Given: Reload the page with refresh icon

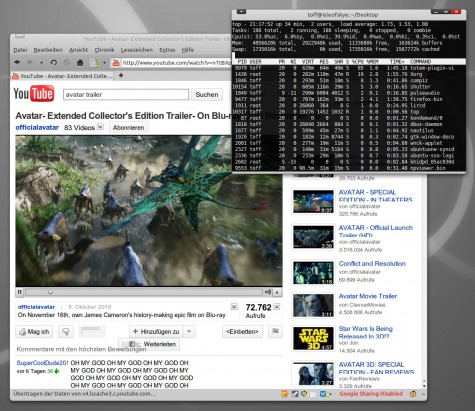Looking at the screenshot, I should coord(53,62).
